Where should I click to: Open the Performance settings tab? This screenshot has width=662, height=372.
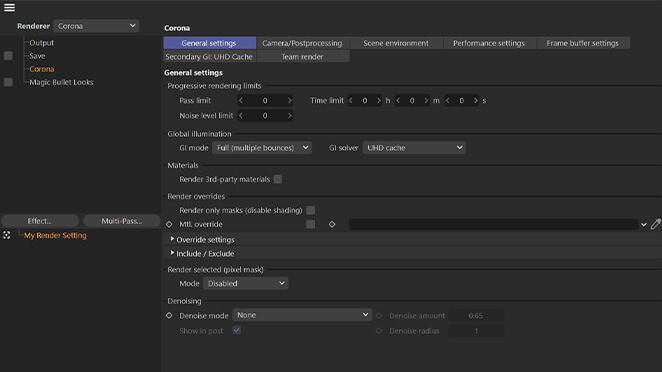coord(489,43)
